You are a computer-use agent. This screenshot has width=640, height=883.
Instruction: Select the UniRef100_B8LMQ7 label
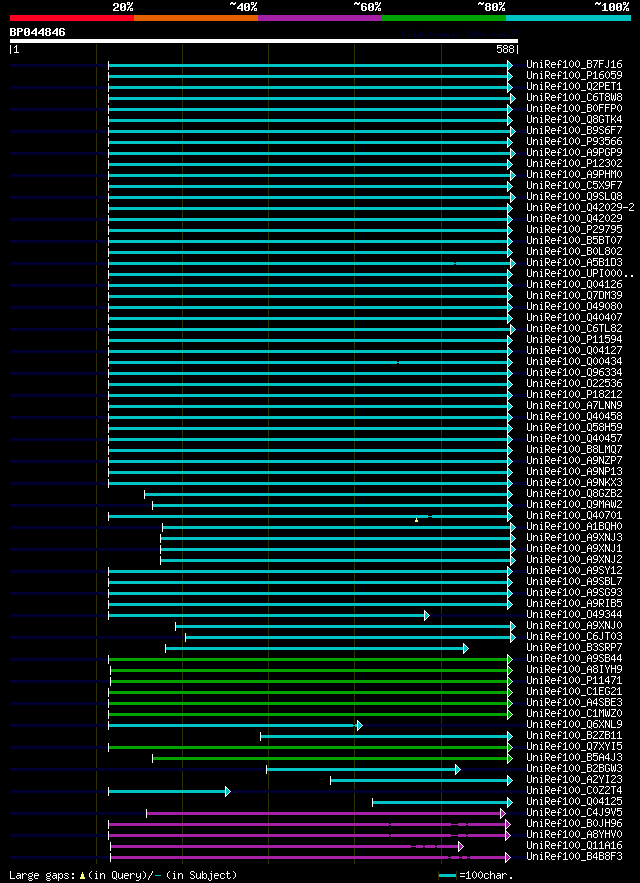click(574, 450)
